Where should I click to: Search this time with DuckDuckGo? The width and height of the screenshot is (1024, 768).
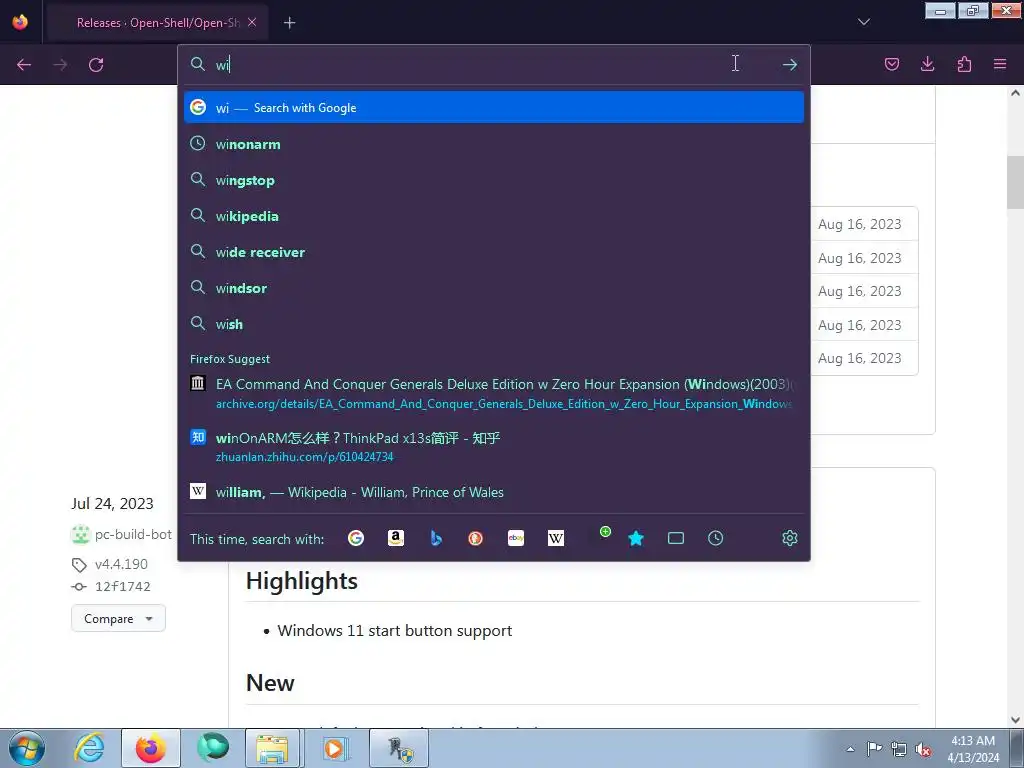click(475, 538)
